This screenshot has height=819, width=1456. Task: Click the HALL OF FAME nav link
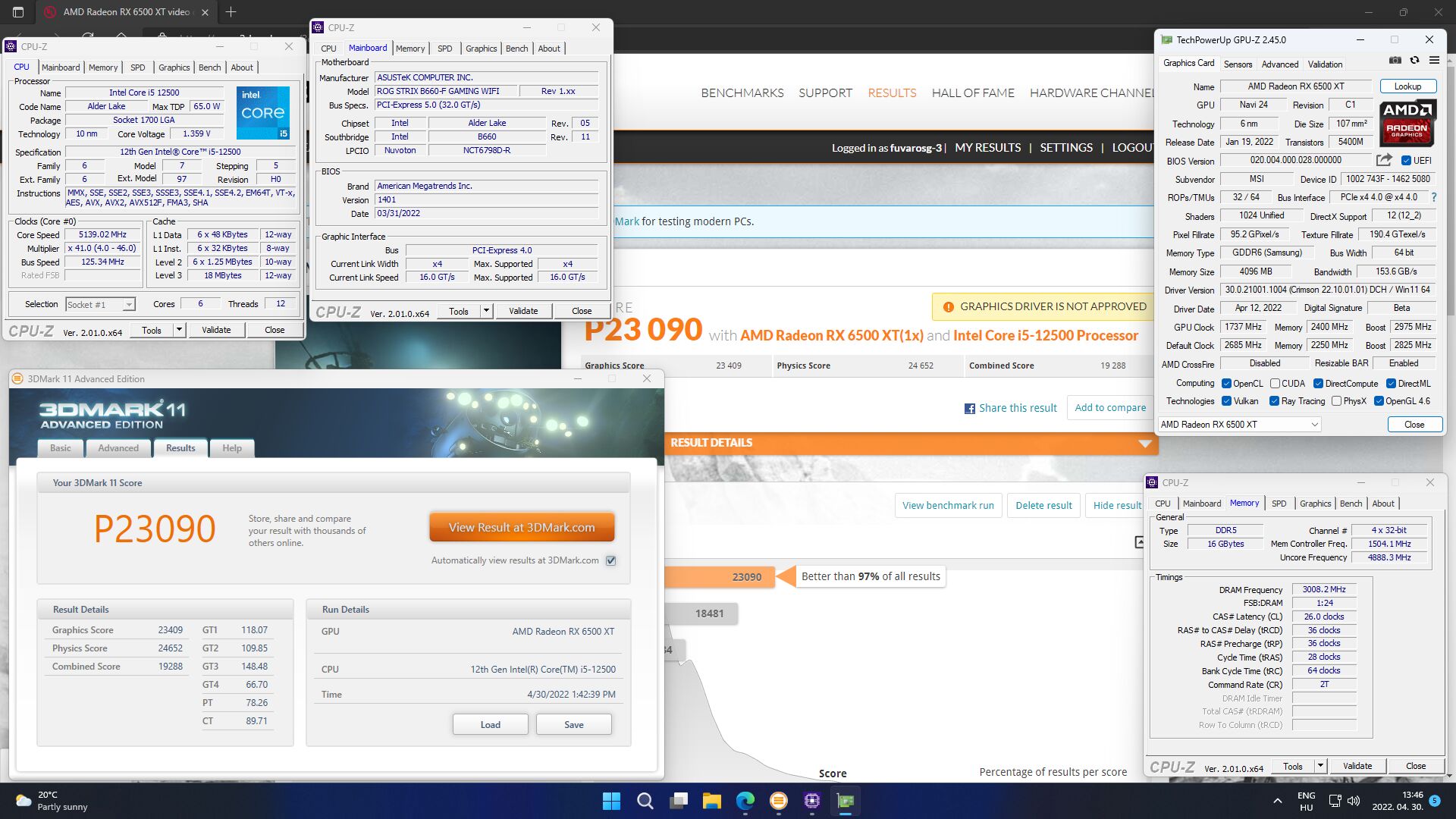973,93
